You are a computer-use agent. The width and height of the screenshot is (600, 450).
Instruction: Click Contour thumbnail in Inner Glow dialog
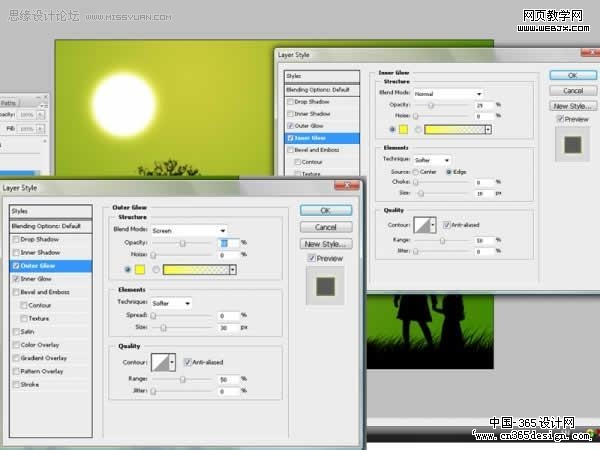click(x=423, y=225)
